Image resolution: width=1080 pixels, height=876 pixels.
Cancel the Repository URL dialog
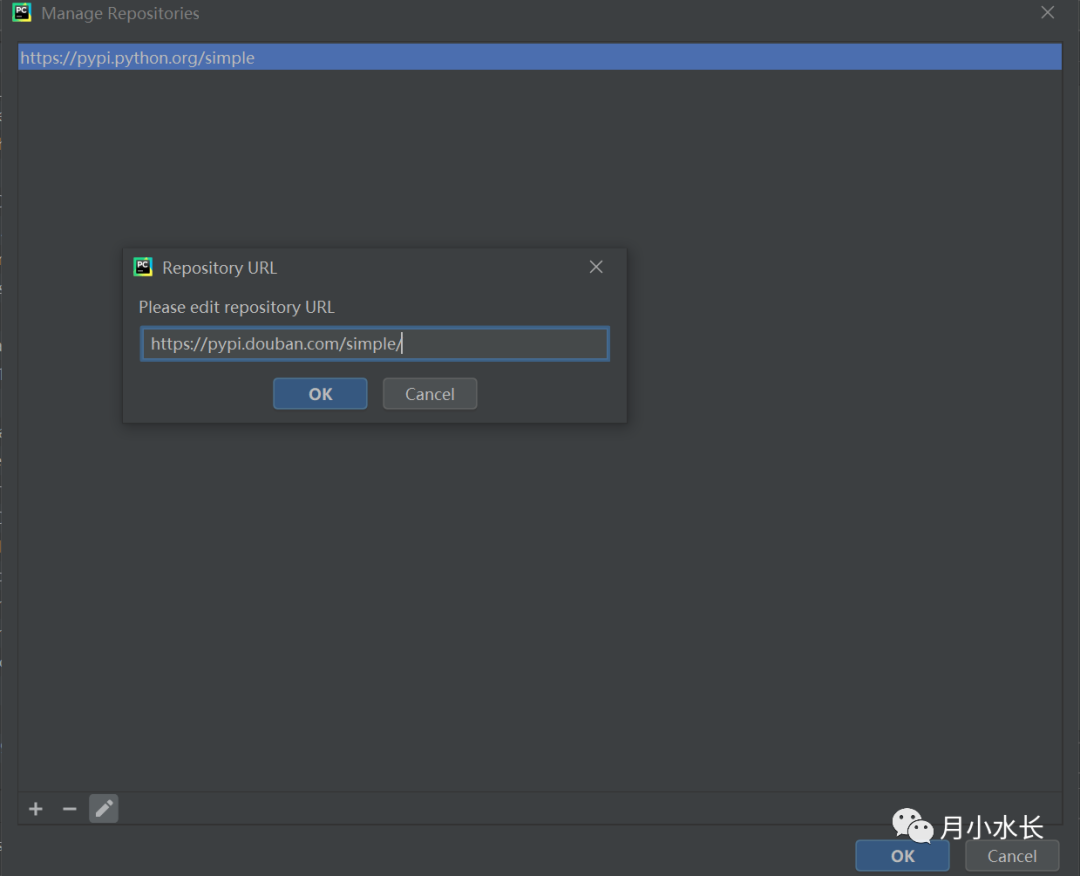[430, 394]
